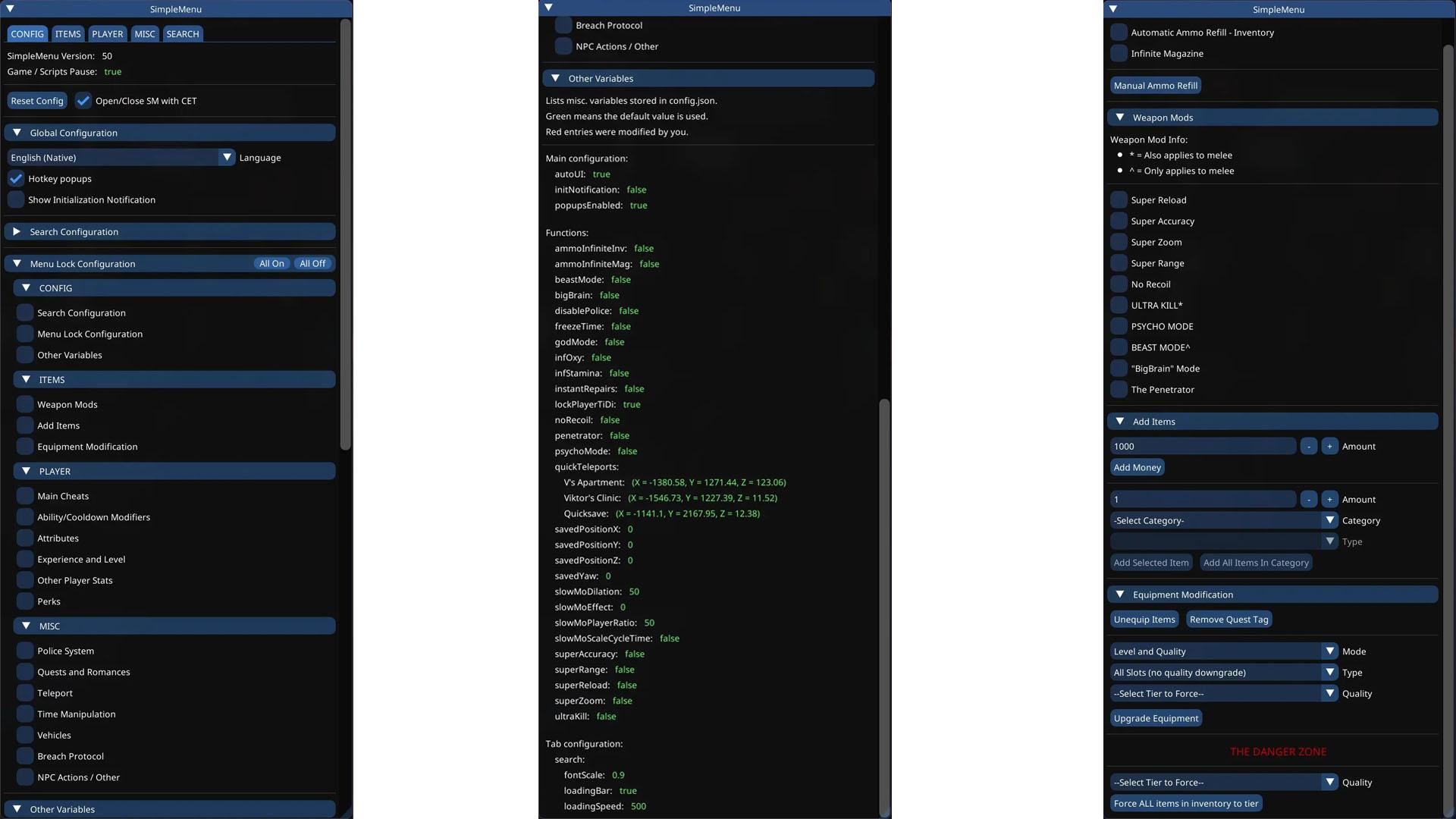1456x819 pixels.
Task: Click Force ALL items in inventory to tier
Action: click(1186, 804)
